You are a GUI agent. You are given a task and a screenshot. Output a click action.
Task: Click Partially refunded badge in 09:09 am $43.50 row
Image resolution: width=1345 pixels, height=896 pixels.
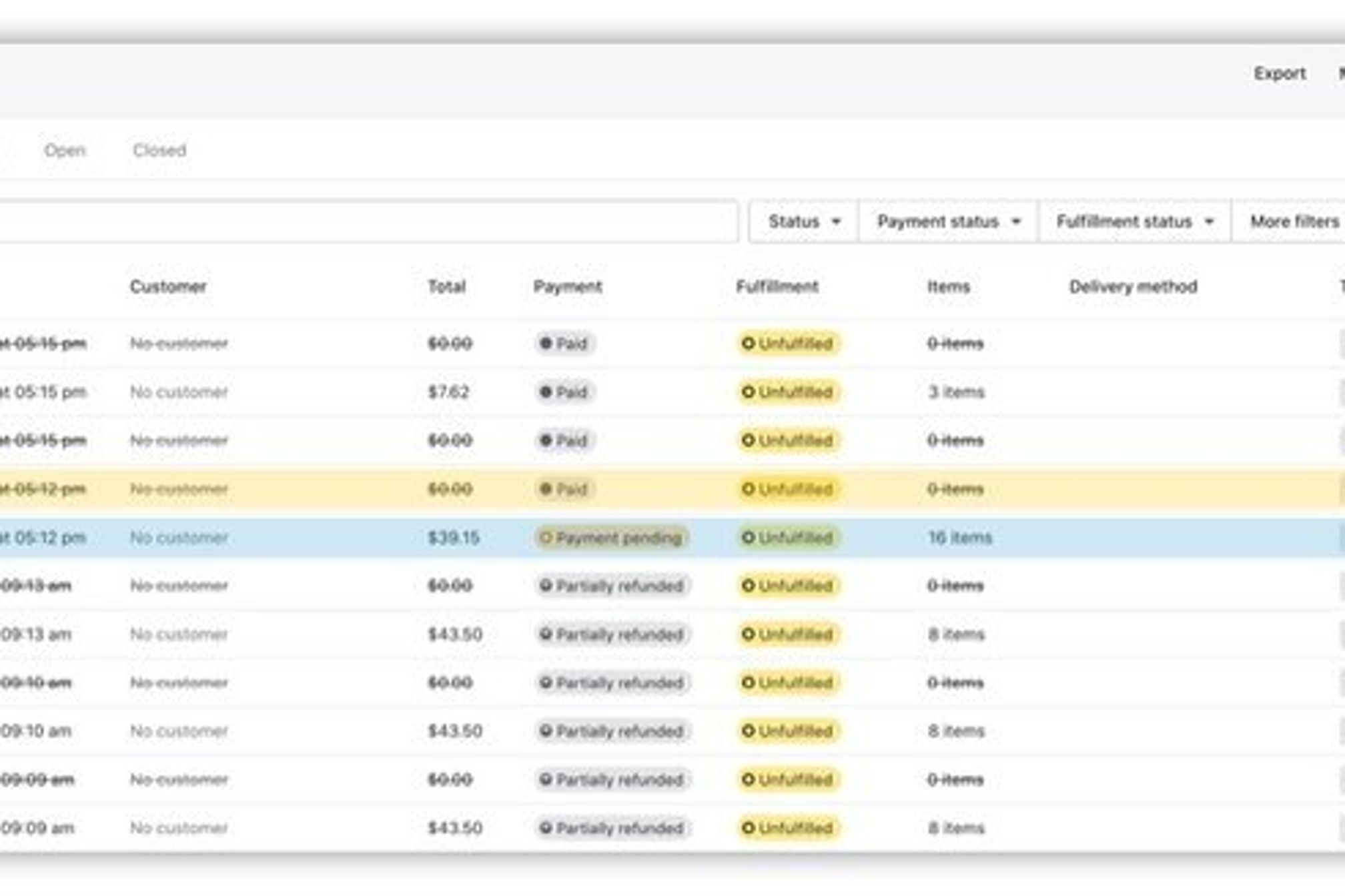(x=612, y=828)
